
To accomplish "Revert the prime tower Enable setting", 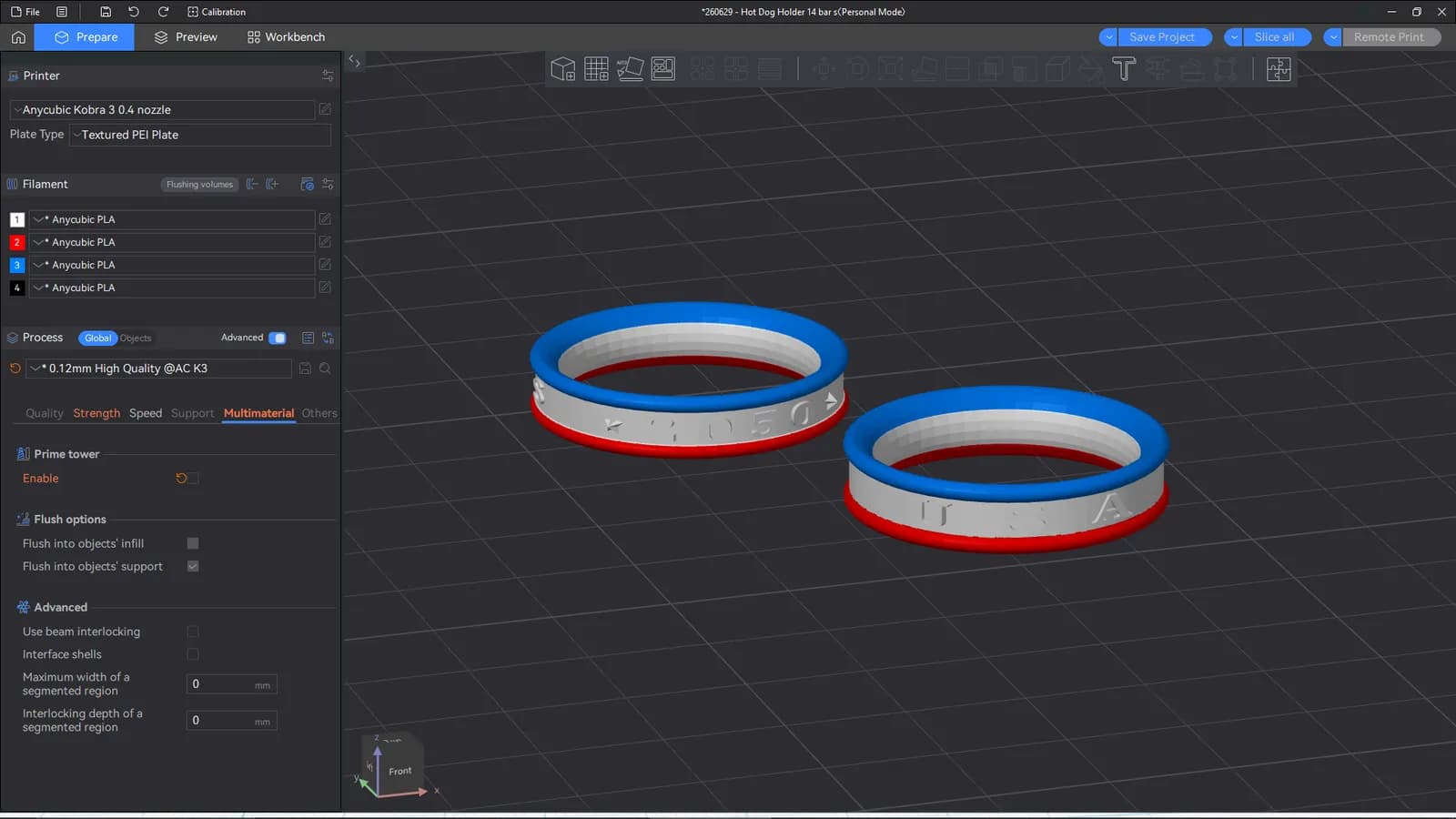I will [x=181, y=479].
